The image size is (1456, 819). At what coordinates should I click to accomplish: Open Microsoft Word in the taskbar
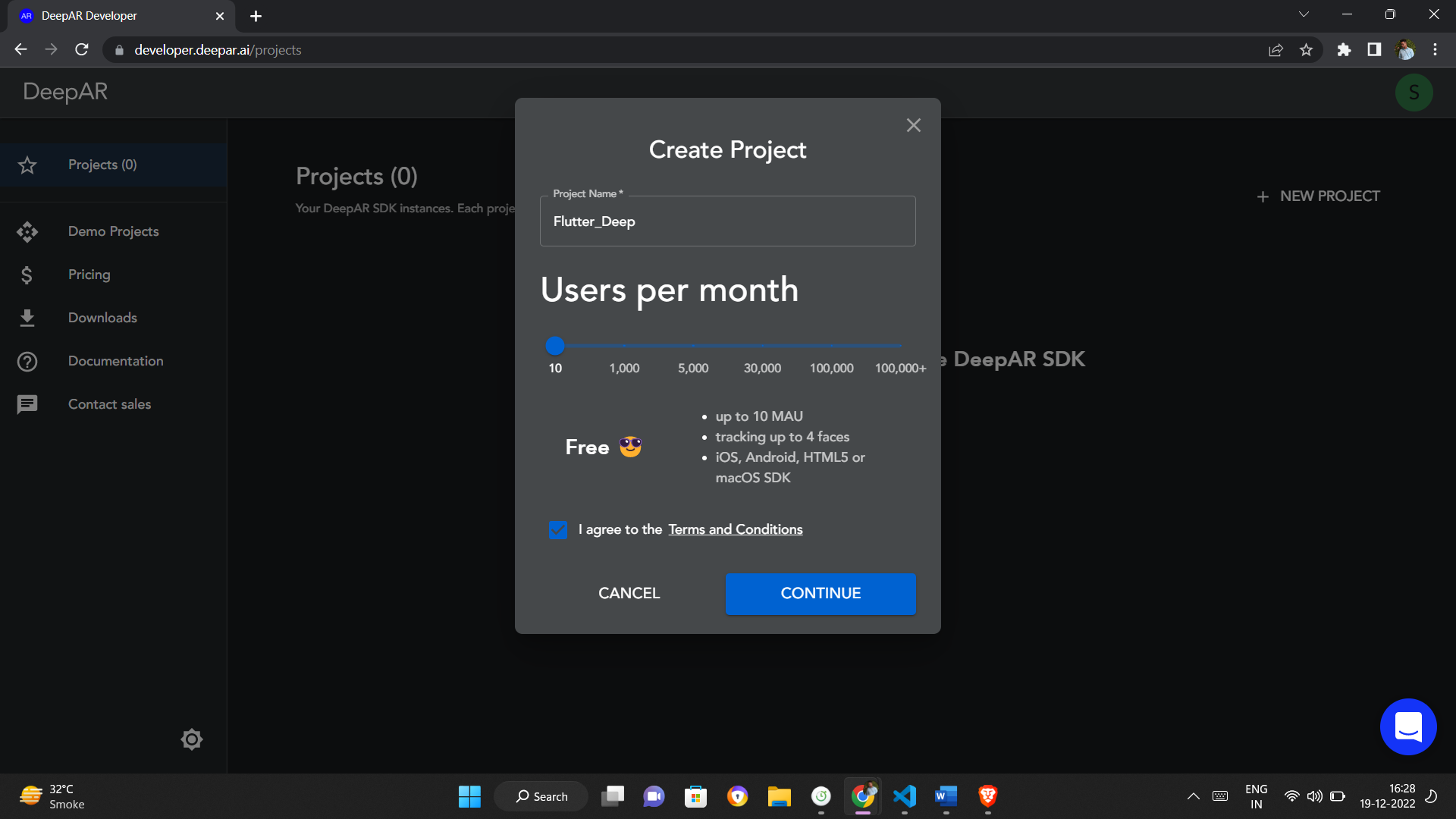pyautogui.click(x=946, y=796)
